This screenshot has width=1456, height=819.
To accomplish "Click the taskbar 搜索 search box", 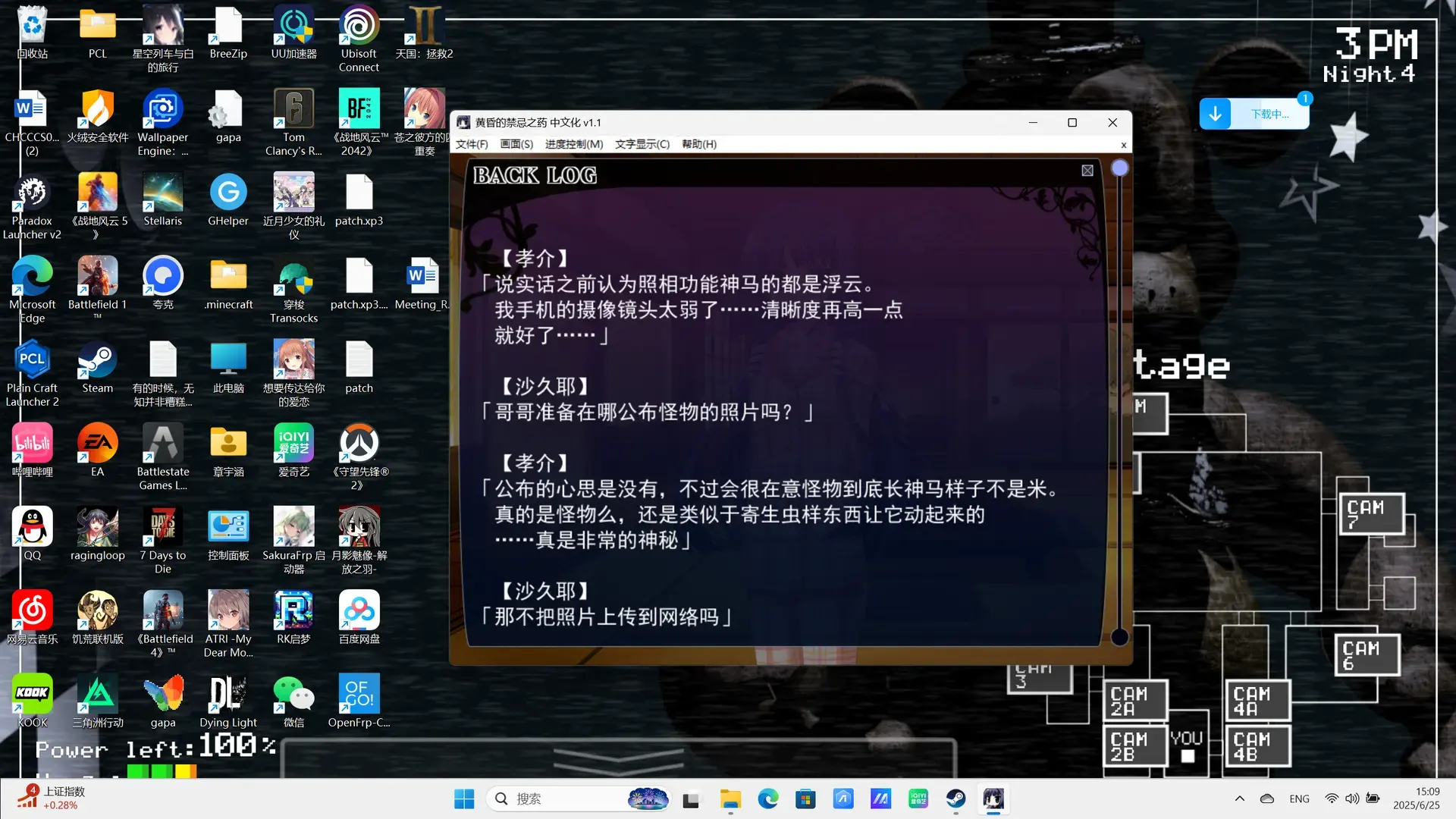I will pos(579,799).
